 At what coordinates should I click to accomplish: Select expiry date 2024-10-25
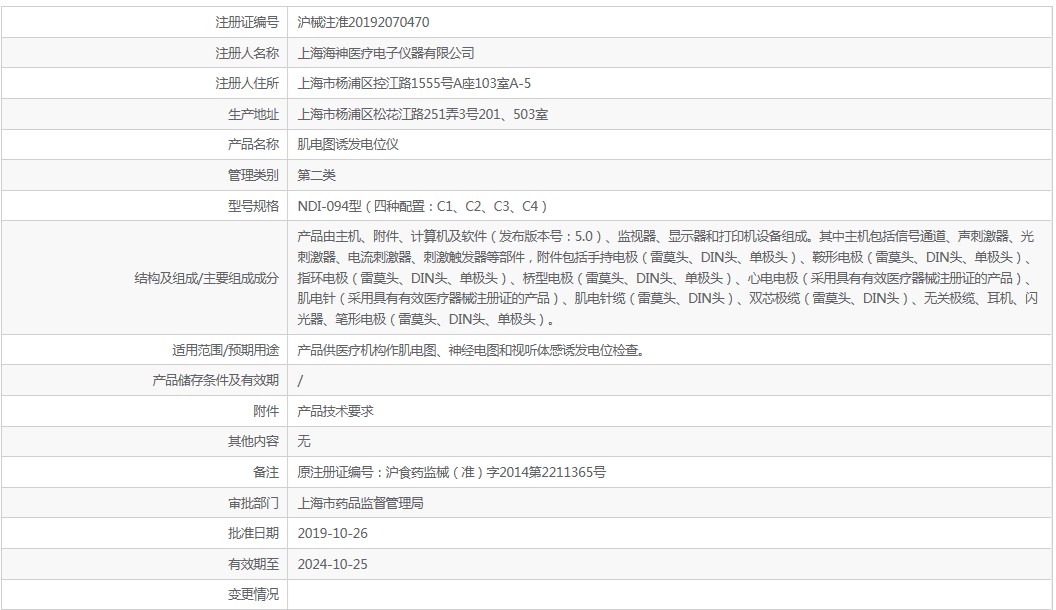click(333, 564)
